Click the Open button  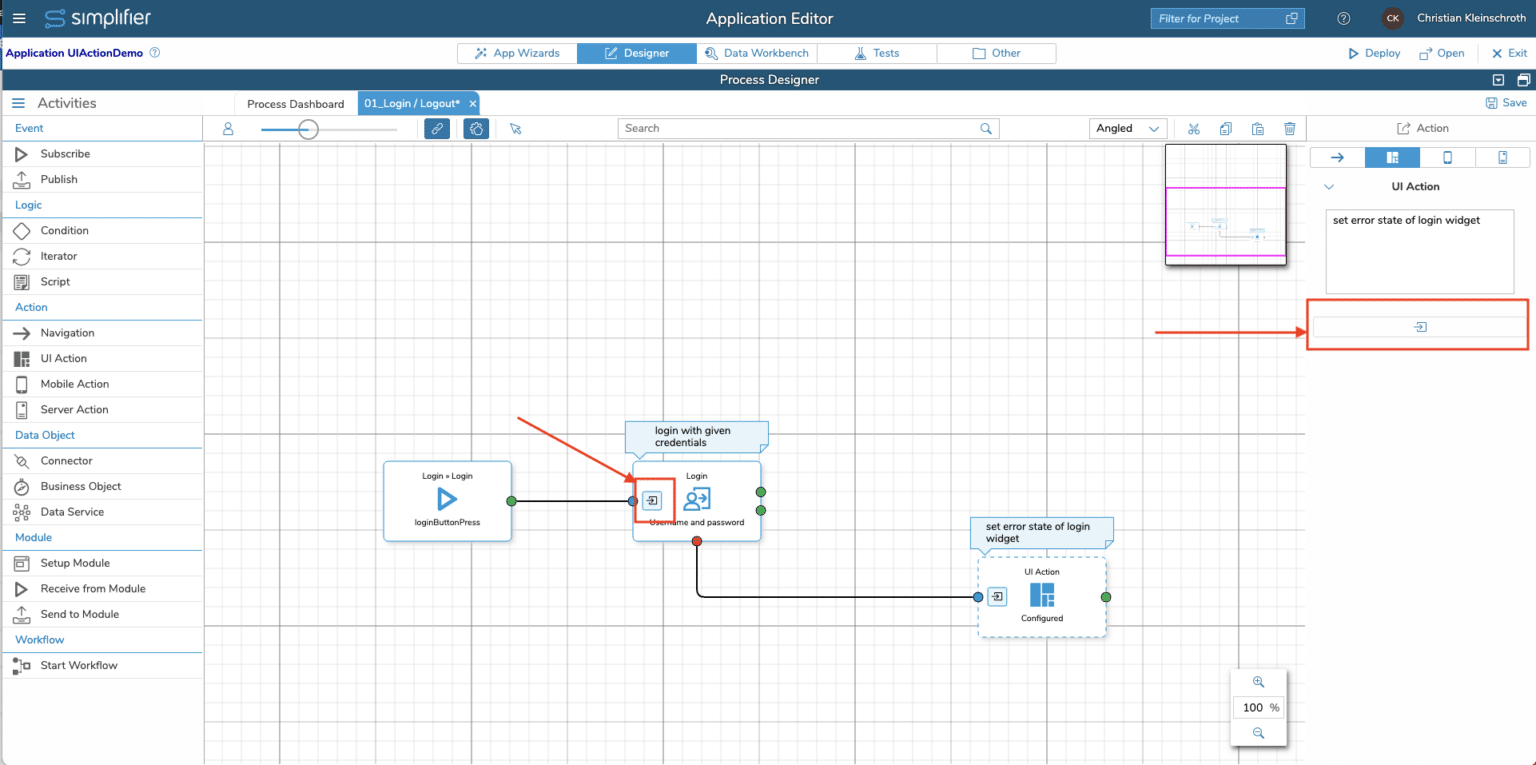(1441, 53)
